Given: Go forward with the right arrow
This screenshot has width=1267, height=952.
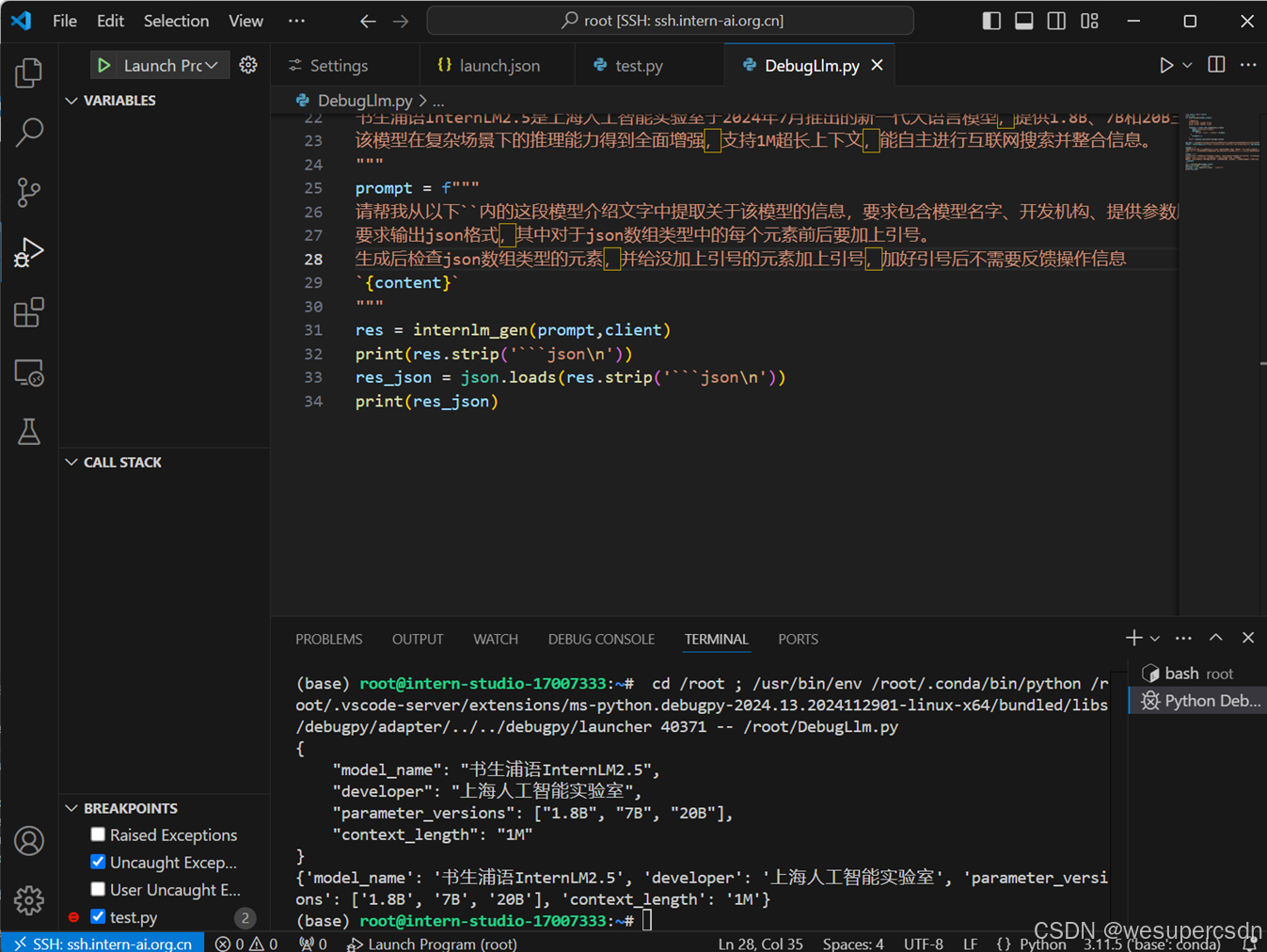Looking at the screenshot, I should pos(401,21).
